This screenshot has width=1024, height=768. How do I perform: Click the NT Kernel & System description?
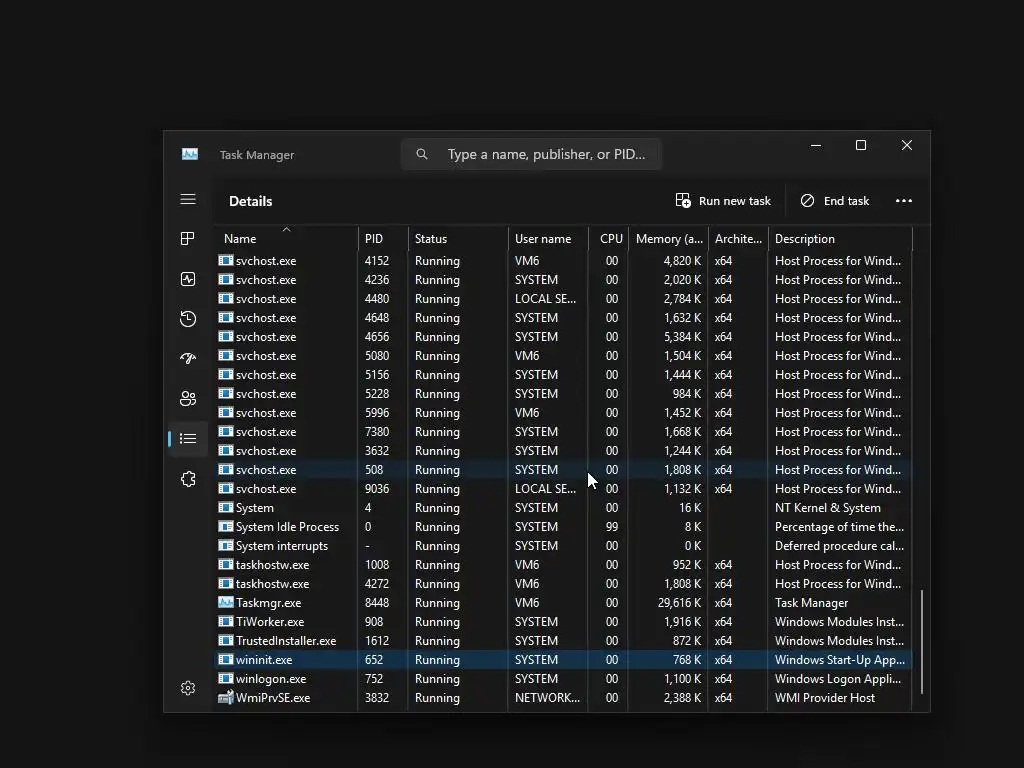827,507
